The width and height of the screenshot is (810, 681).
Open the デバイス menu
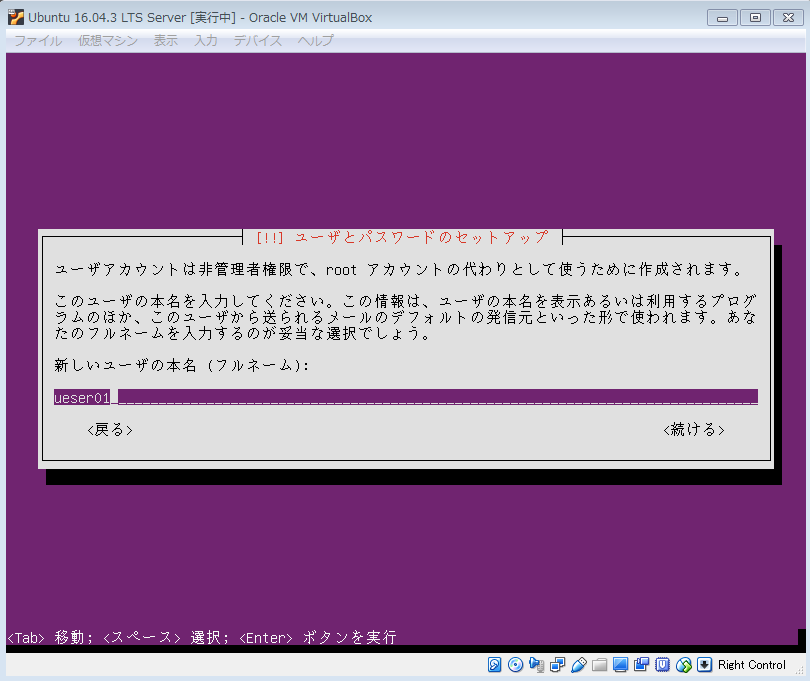point(257,41)
